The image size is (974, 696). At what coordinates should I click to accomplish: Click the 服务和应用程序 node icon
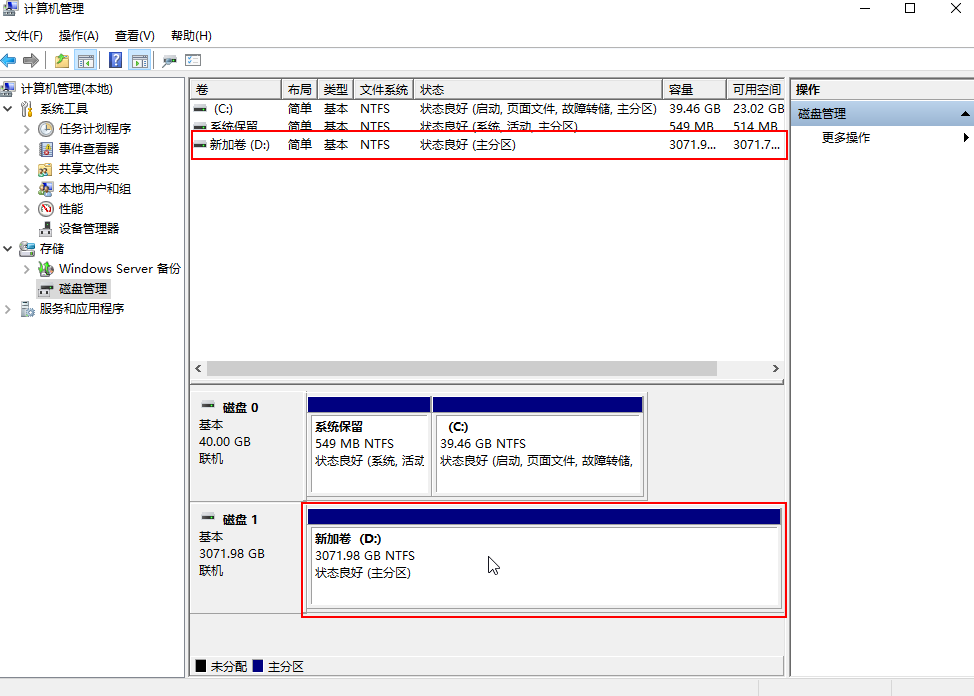coord(27,309)
